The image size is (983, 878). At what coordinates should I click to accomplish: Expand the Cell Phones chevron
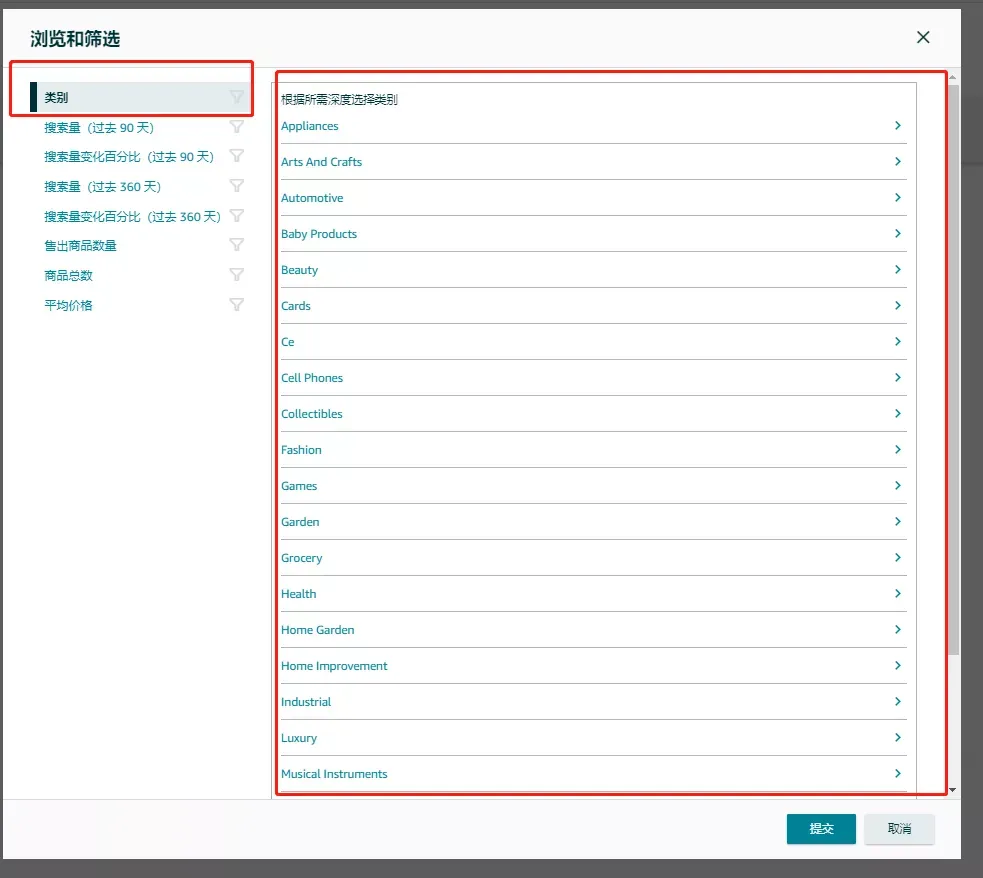click(898, 377)
